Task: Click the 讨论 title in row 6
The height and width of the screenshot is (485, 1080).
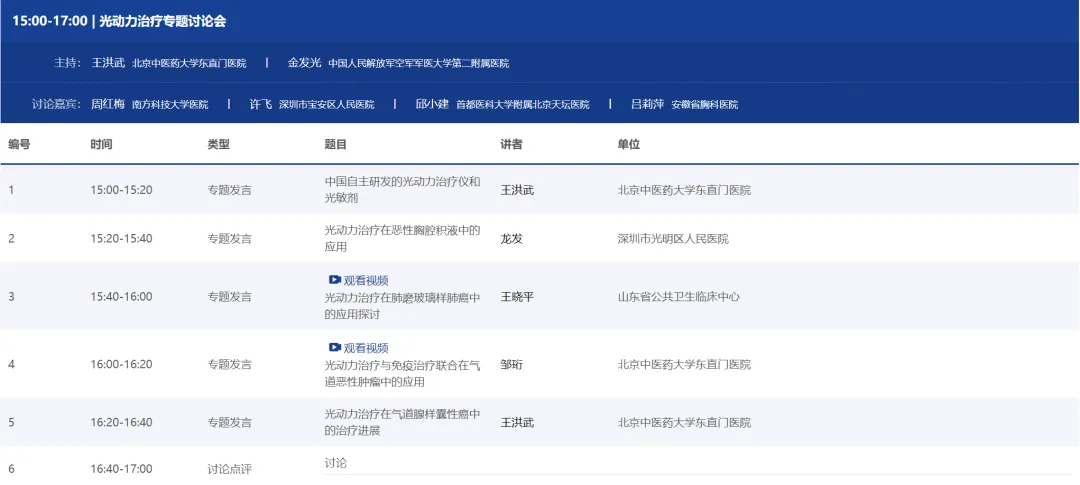Action: [x=335, y=463]
